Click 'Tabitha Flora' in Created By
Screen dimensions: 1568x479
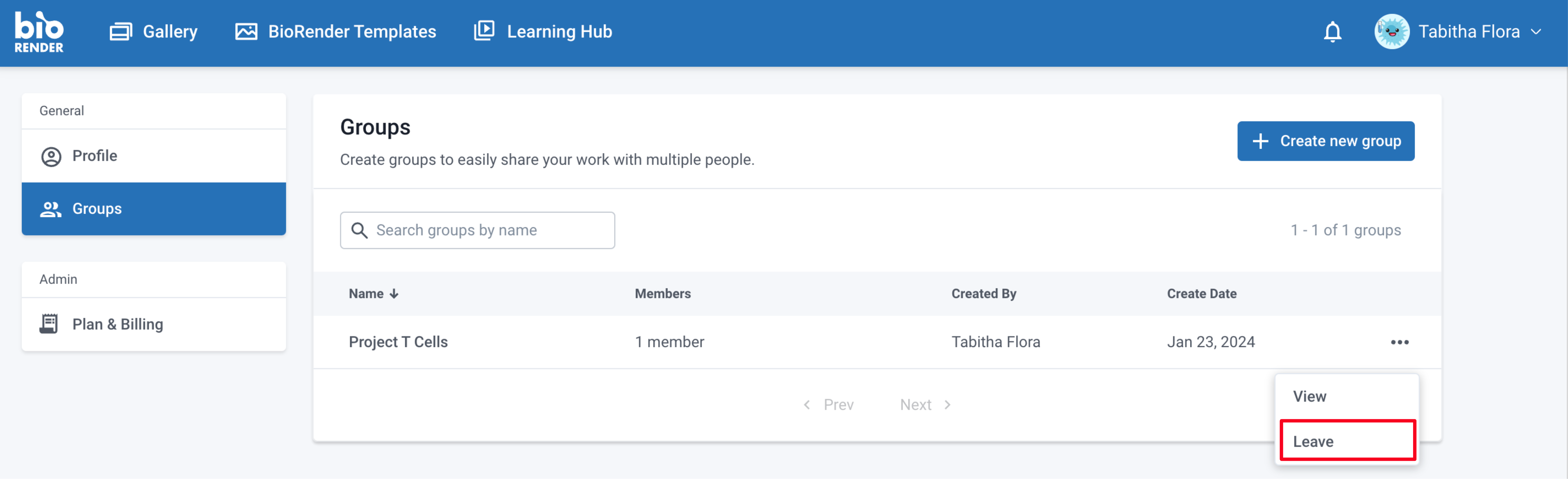(x=996, y=342)
